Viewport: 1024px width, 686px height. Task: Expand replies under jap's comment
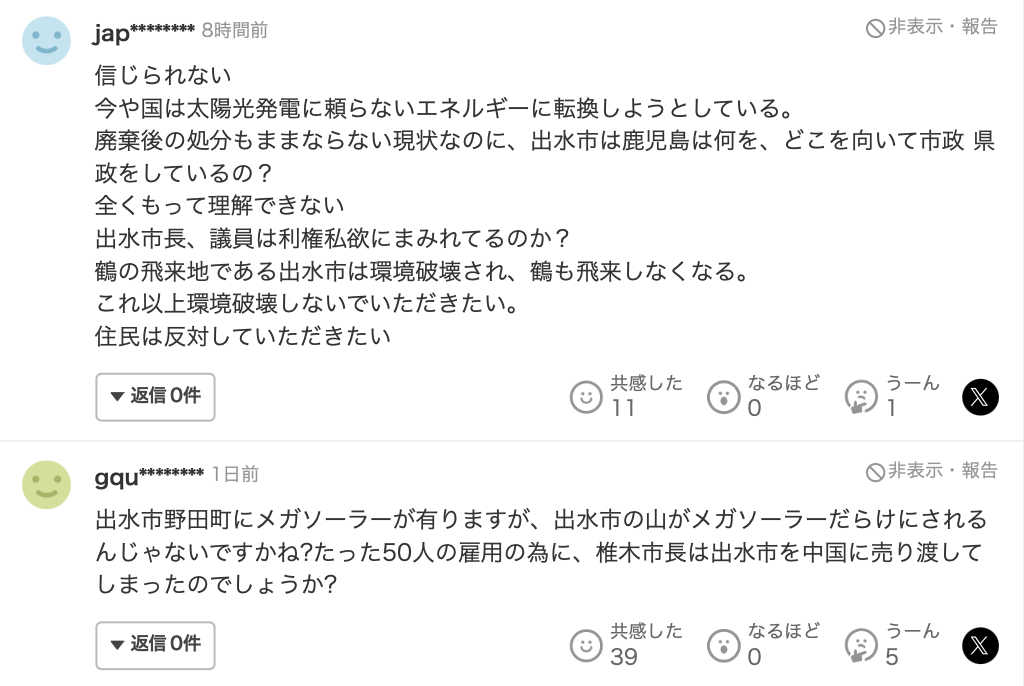pos(155,397)
